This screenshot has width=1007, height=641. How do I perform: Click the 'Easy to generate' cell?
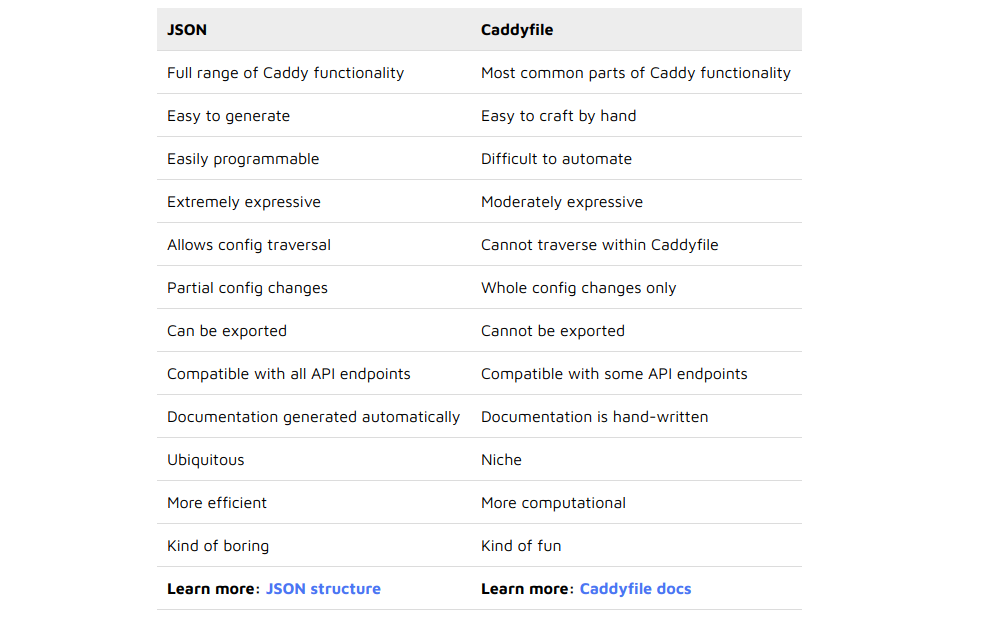pyautogui.click(x=228, y=116)
